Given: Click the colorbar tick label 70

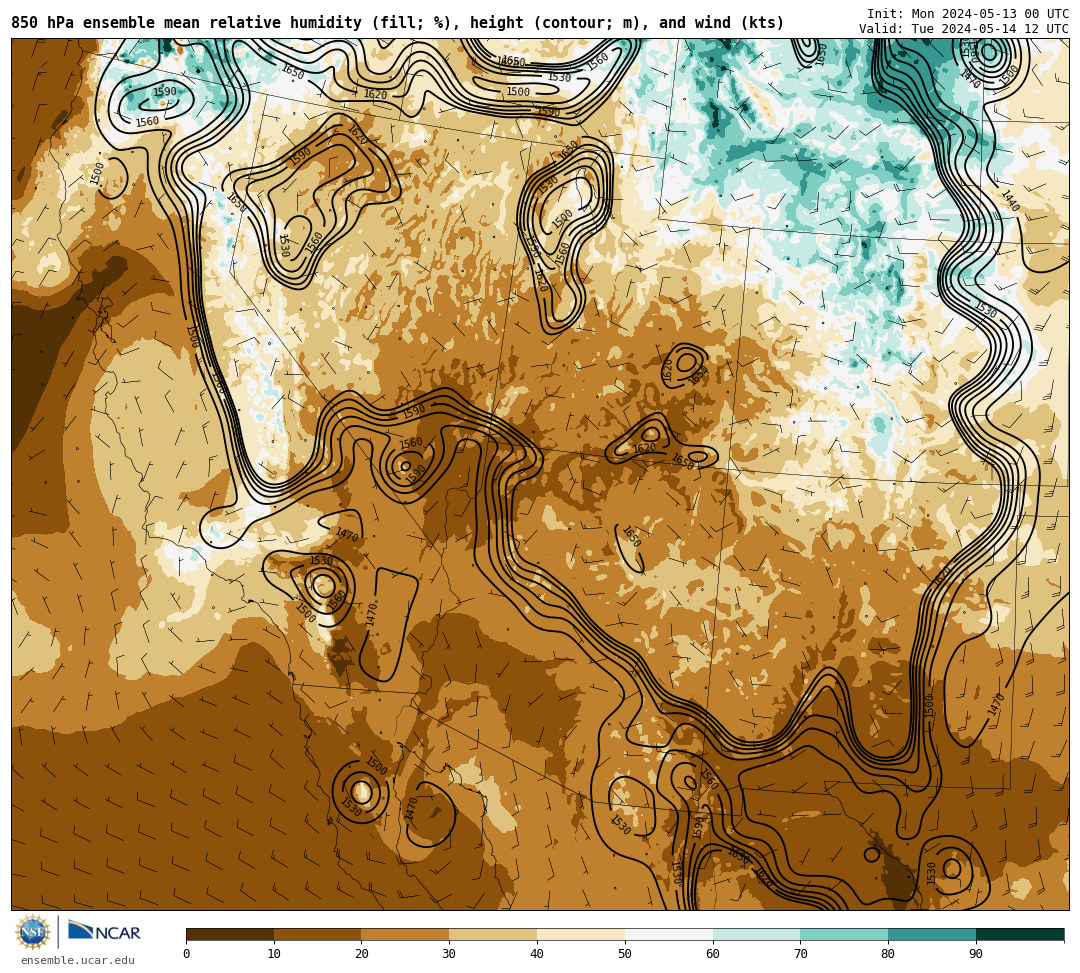Looking at the screenshot, I should (x=800, y=954).
